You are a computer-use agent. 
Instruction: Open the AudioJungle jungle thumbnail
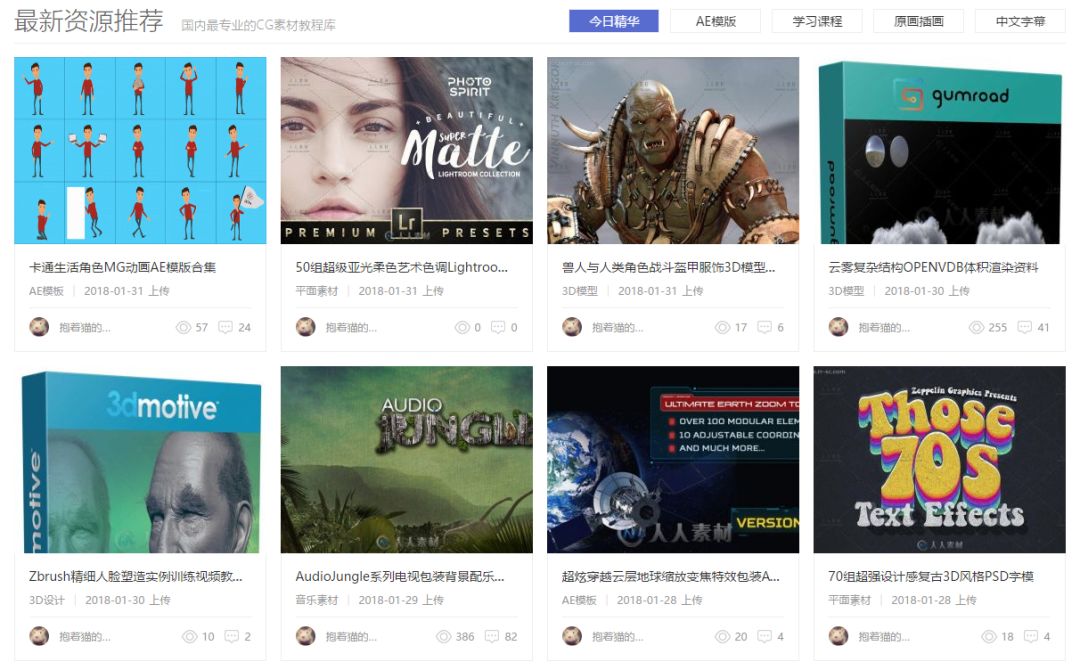(406, 459)
